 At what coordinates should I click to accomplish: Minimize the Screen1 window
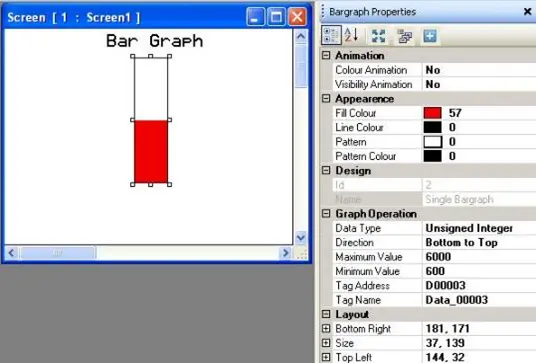click(x=255, y=16)
